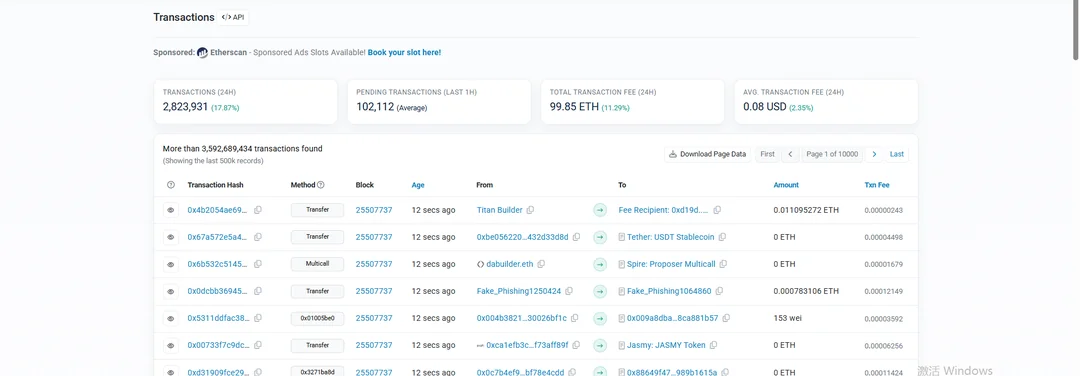Go to previous page with left chevron
The image size is (1080, 376).
[x=790, y=154]
